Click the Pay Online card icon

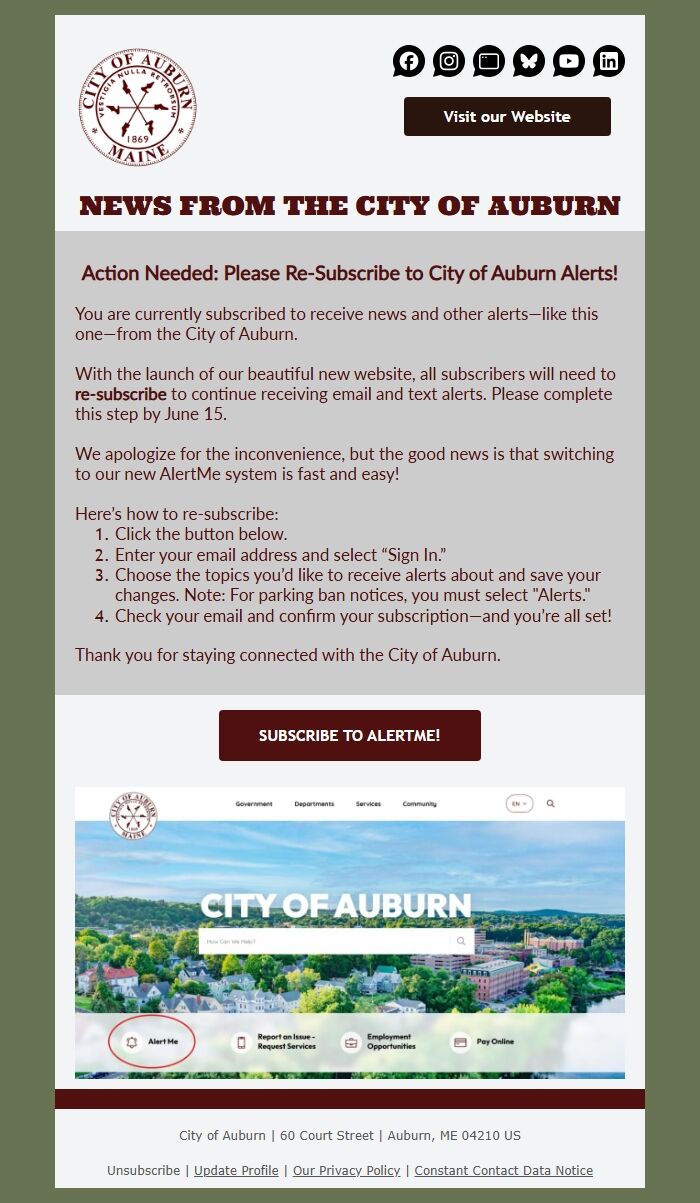tap(457, 1041)
